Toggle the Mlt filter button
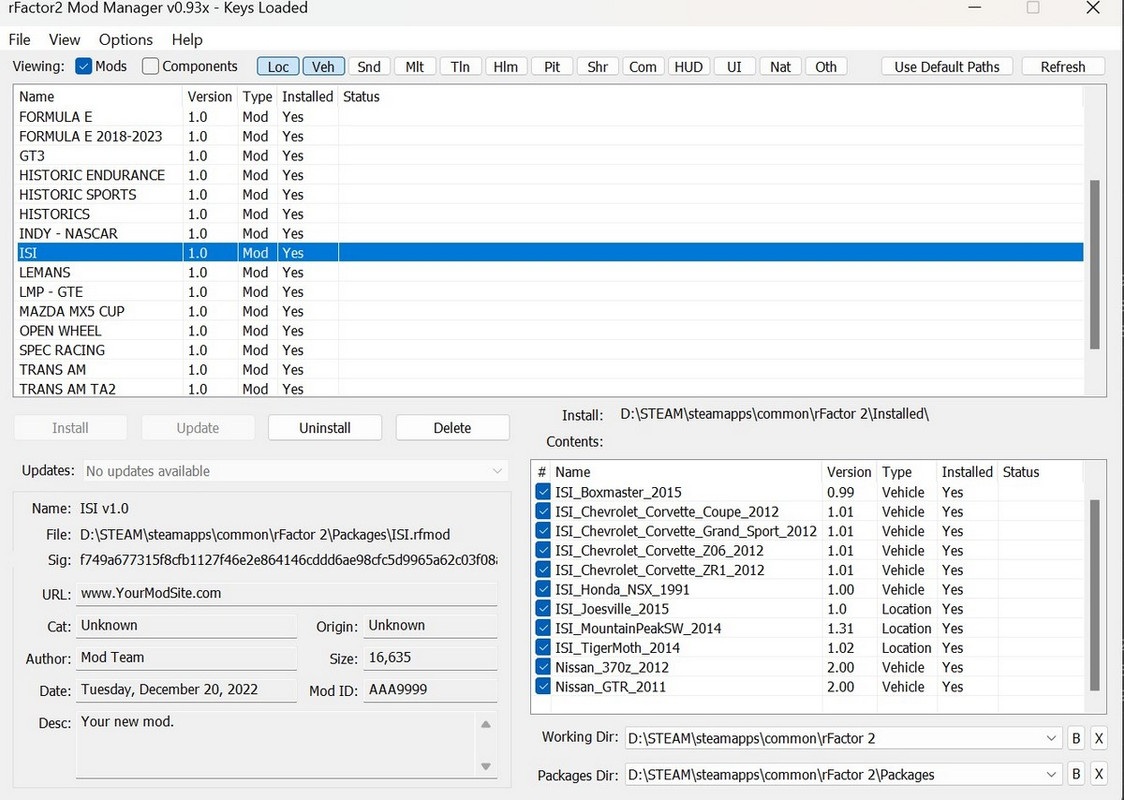Viewport: 1124px width, 800px height. coord(415,67)
